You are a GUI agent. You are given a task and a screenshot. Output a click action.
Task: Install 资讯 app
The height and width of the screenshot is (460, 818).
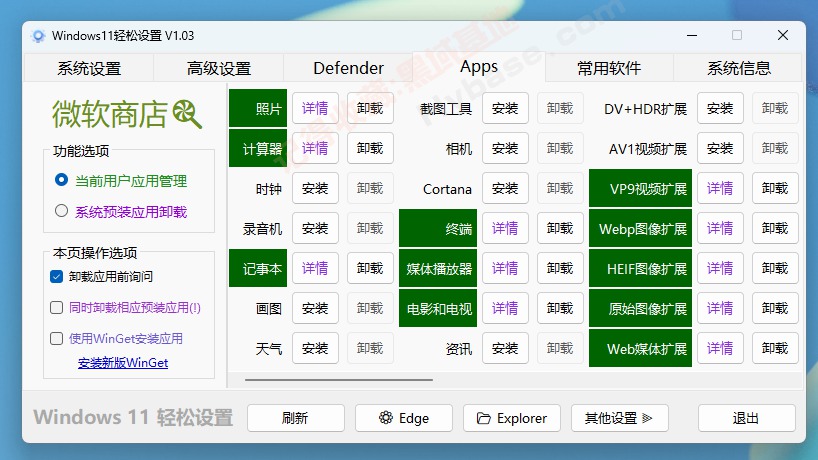pyautogui.click(x=505, y=348)
